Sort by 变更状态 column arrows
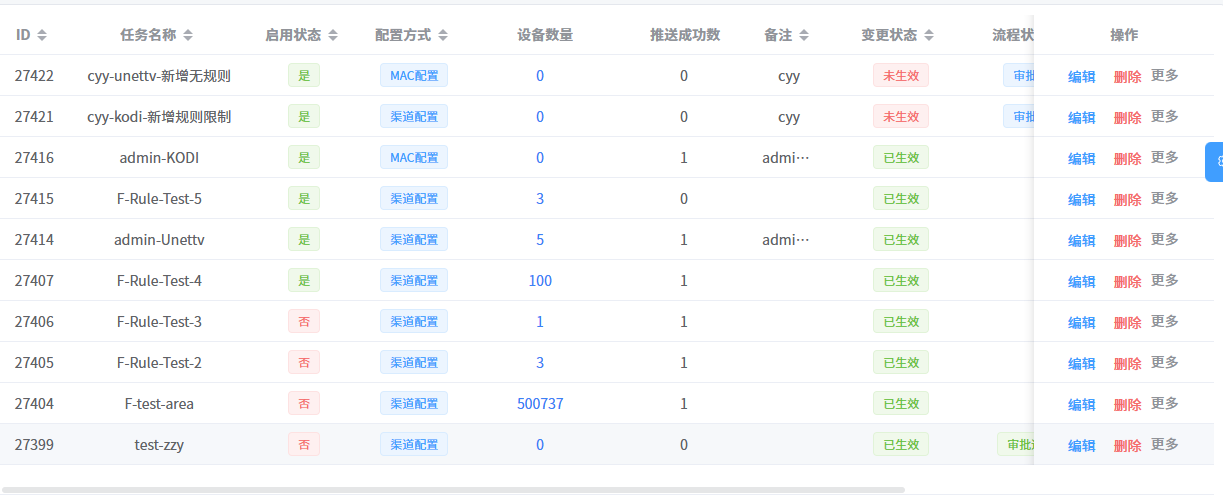Image resolution: width=1223 pixels, height=500 pixels. [929, 35]
